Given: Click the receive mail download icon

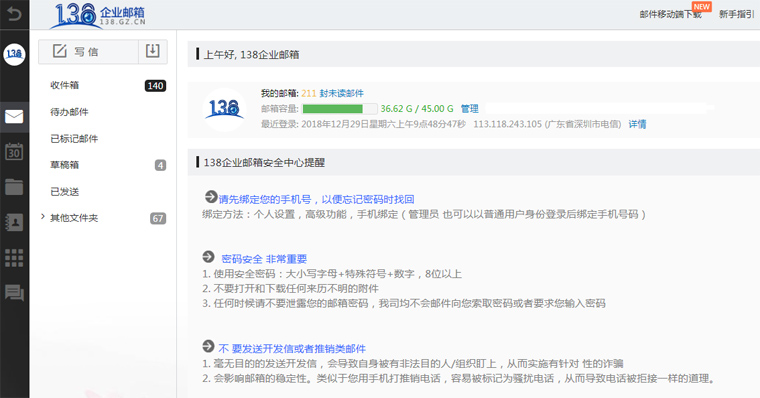Looking at the screenshot, I should [x=153, y=51].
